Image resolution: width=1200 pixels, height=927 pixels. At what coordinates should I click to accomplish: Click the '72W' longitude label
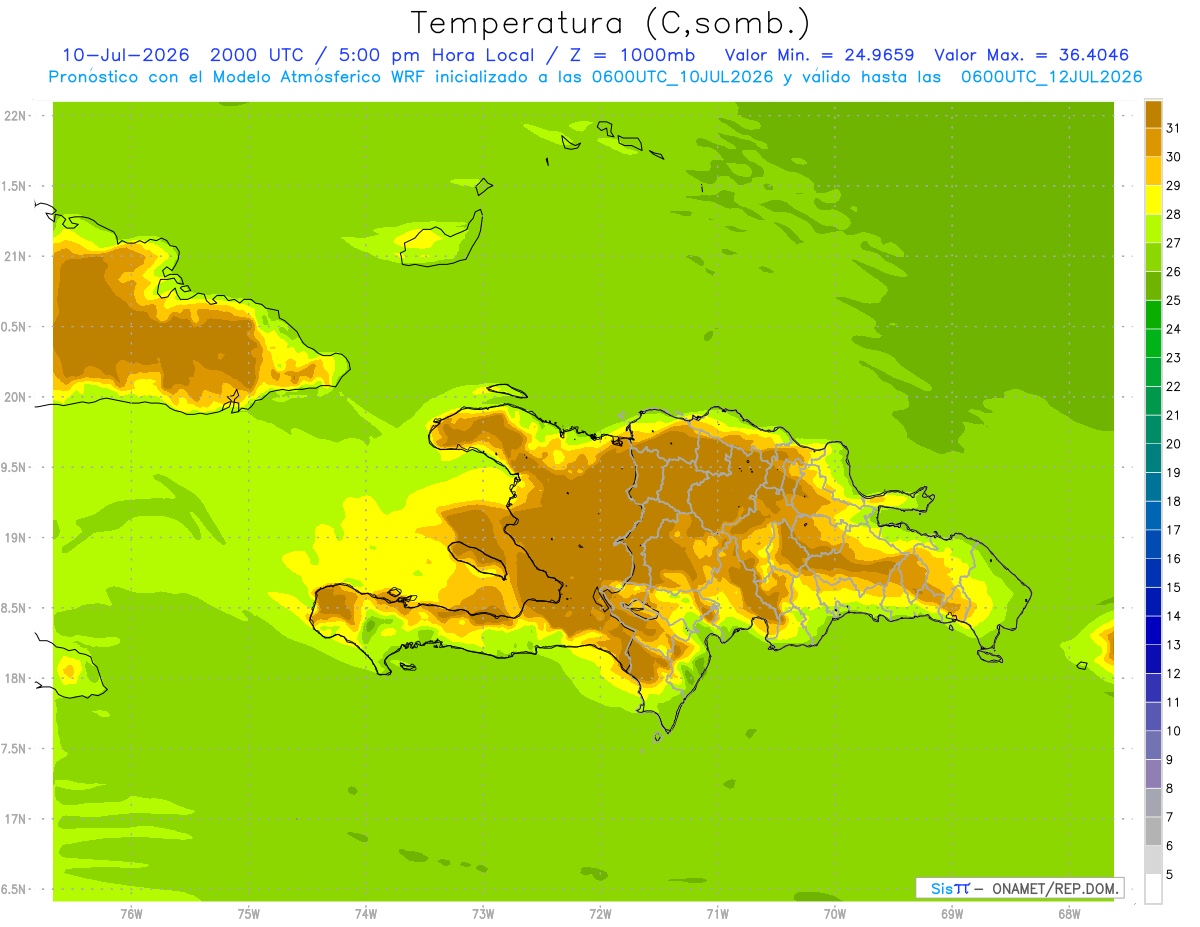pyautogui.click(x=600, y=914)
